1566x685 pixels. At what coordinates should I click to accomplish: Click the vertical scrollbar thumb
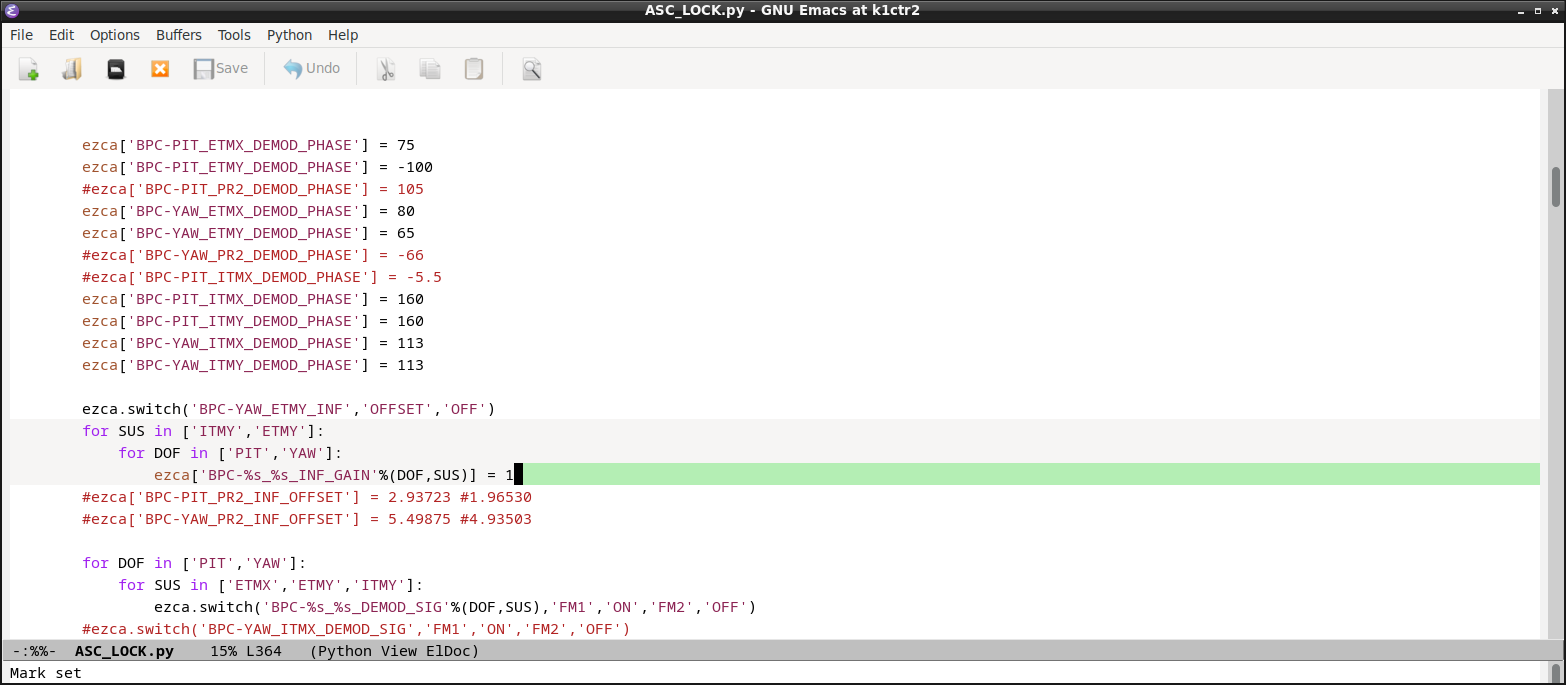(1556, 187)
